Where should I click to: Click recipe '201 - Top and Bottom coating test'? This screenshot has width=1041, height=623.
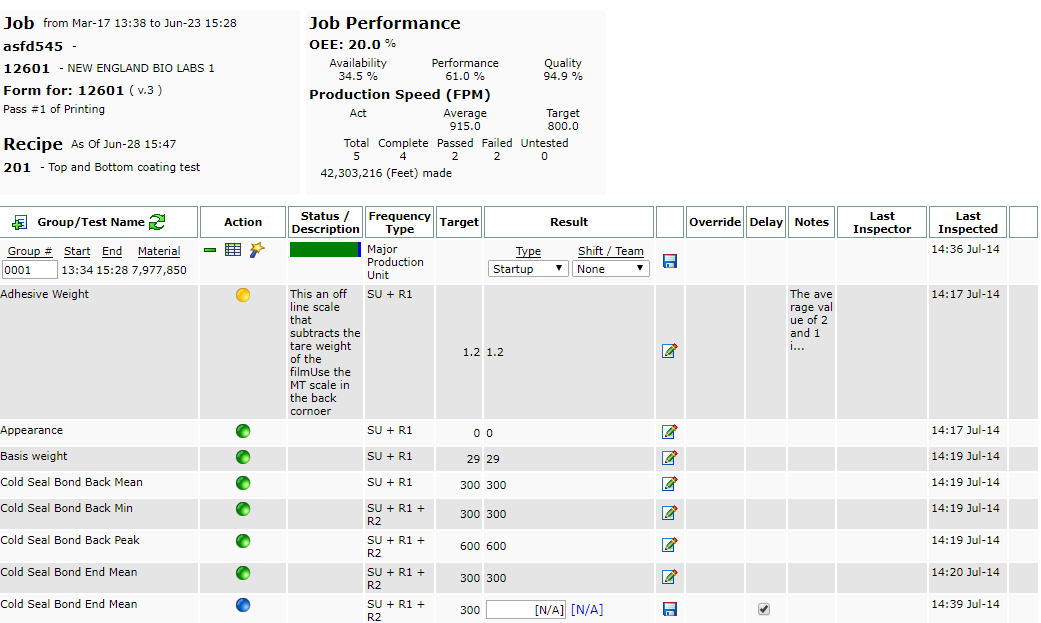[102, 167]
